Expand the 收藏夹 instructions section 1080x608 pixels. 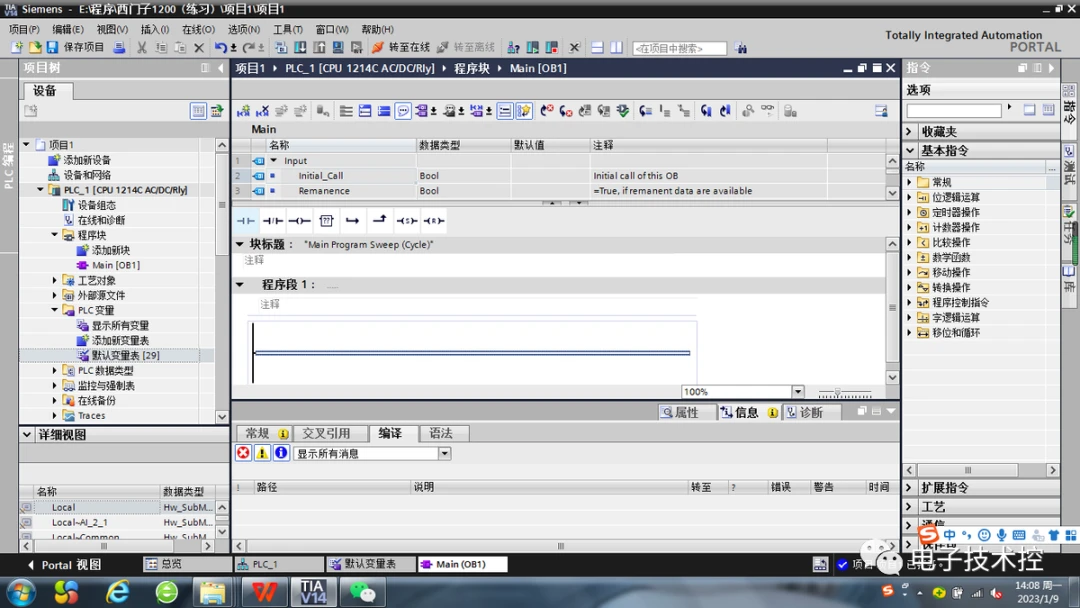coord(909,131)
